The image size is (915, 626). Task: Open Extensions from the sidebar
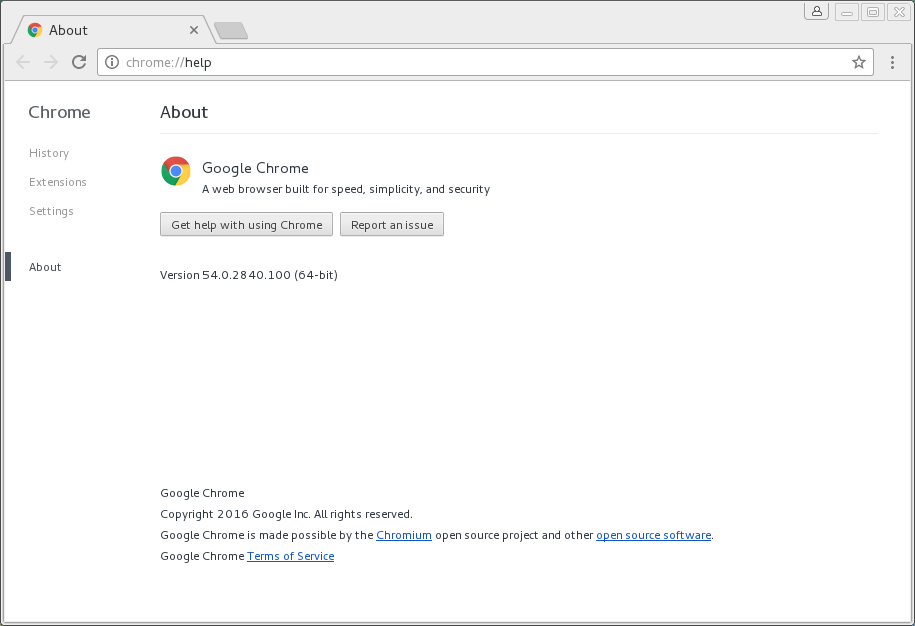pyautogui.click(x=58, y=182)
